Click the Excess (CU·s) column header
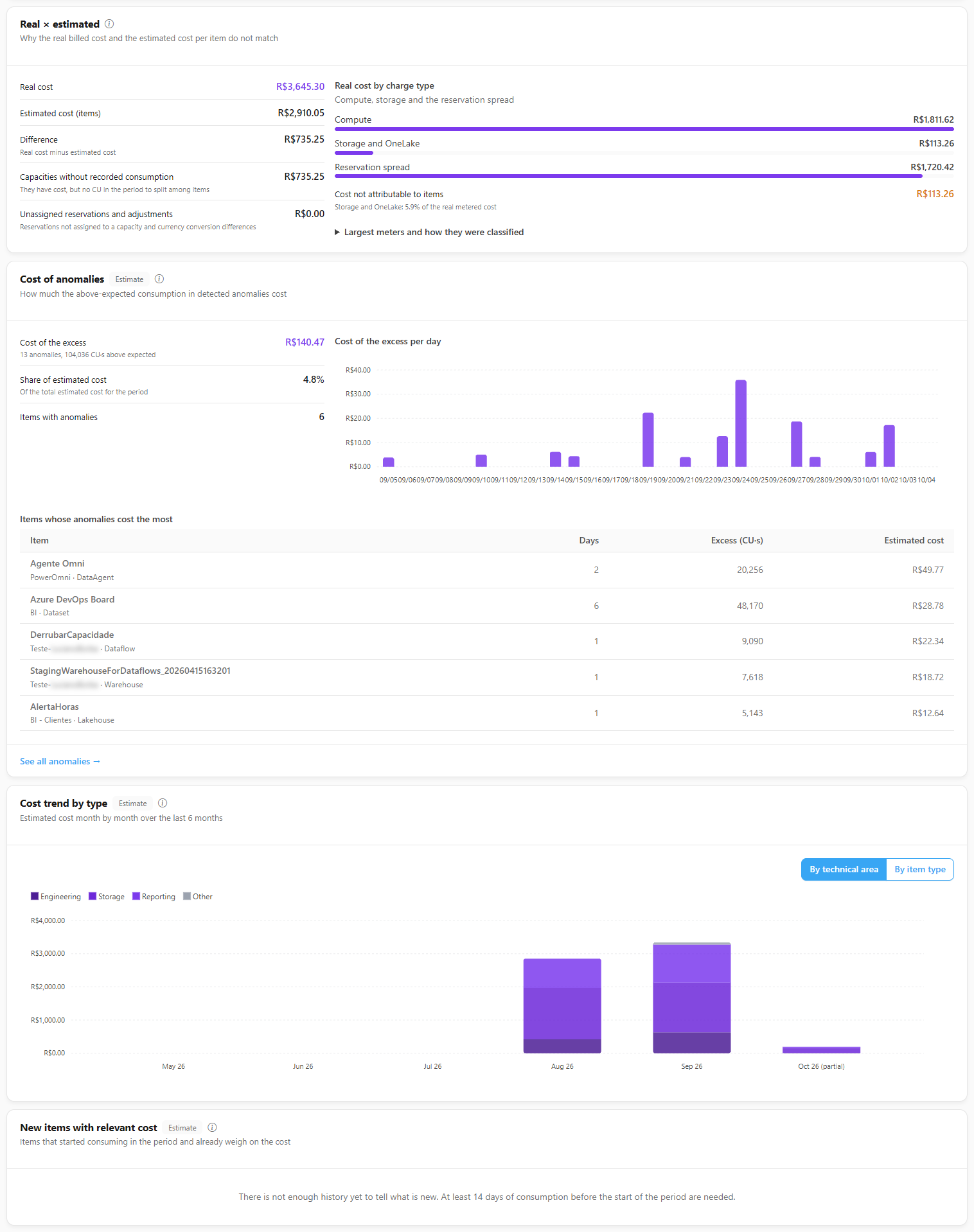 pos(737,540)
